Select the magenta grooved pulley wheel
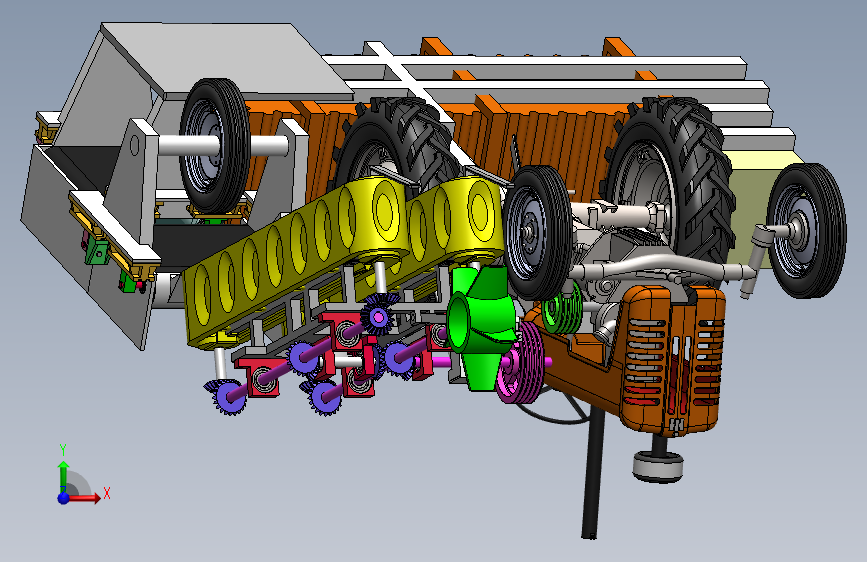 [519, 364]
